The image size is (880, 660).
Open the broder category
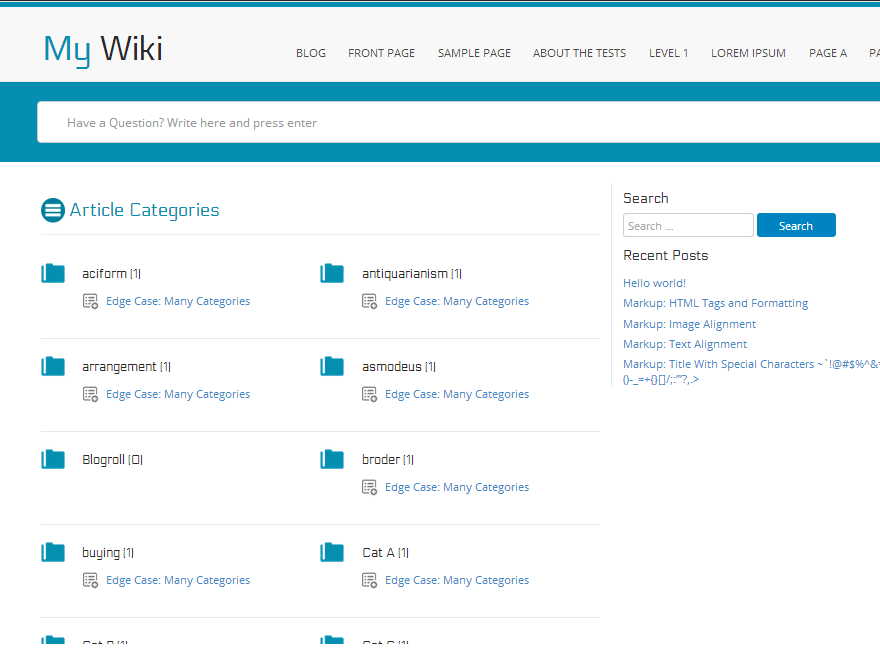pos(388,460)
